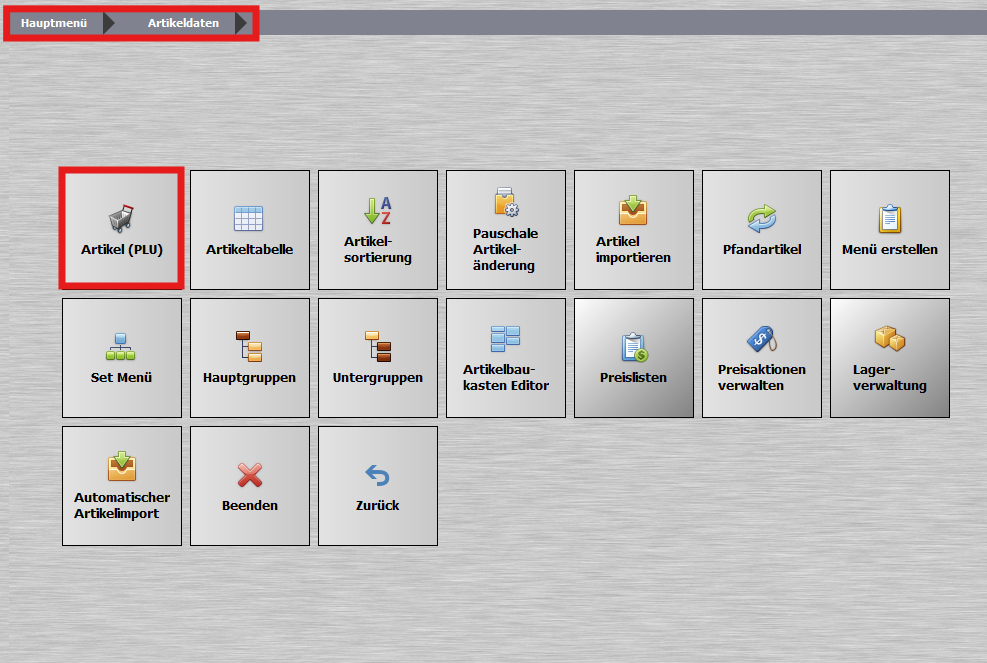Open the Pfandartikel recycle arrows tile
This screenshot has width=987, height=663.
[x=762, y=230]
